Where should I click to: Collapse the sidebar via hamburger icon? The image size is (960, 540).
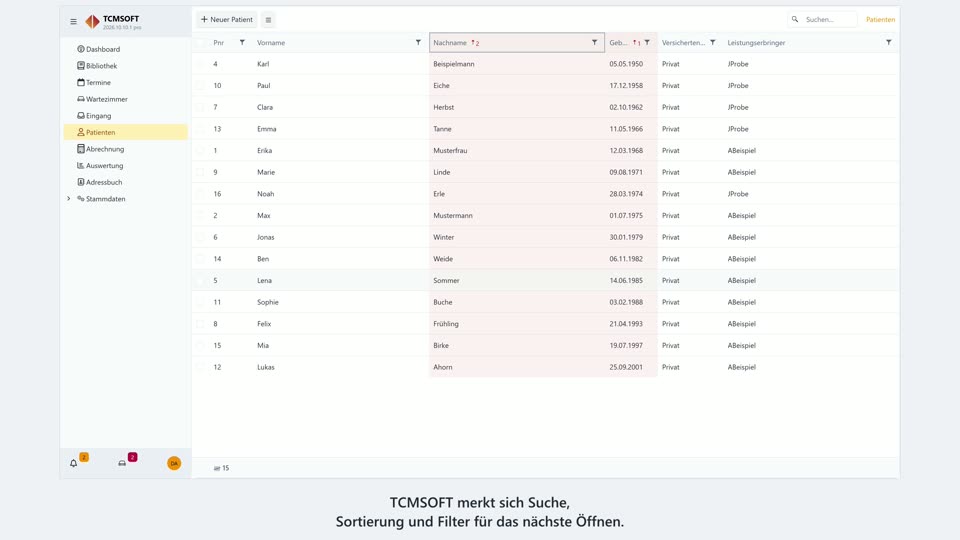click(x=73, y=21)
